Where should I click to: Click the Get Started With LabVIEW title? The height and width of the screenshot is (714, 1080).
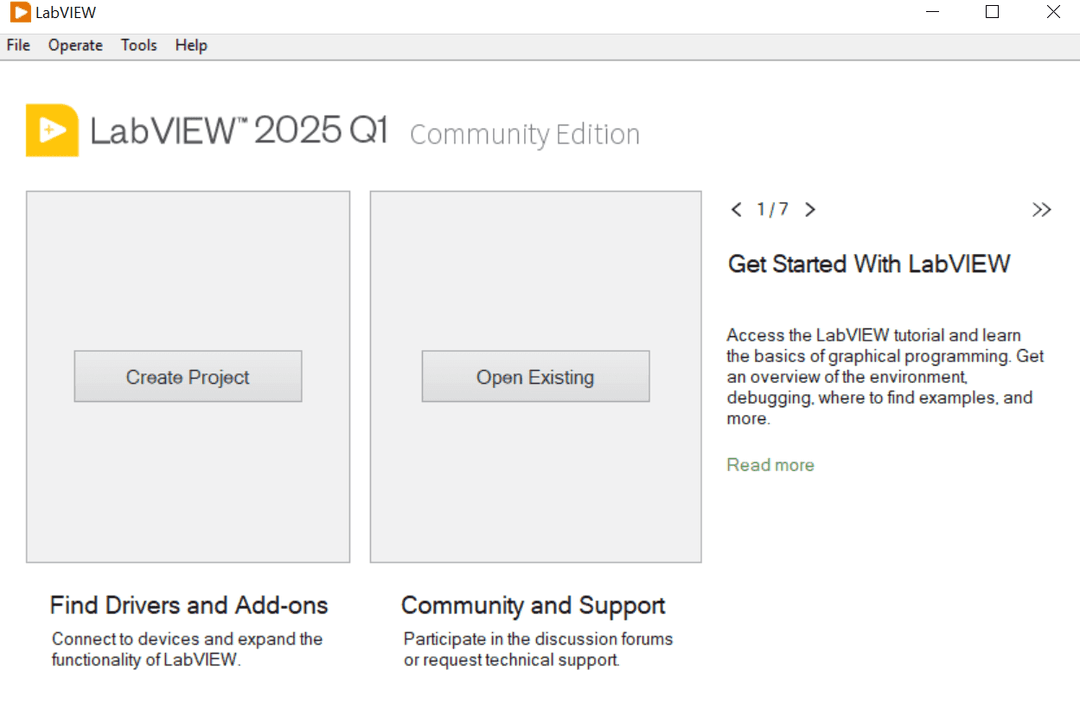(x=869, y=264)
